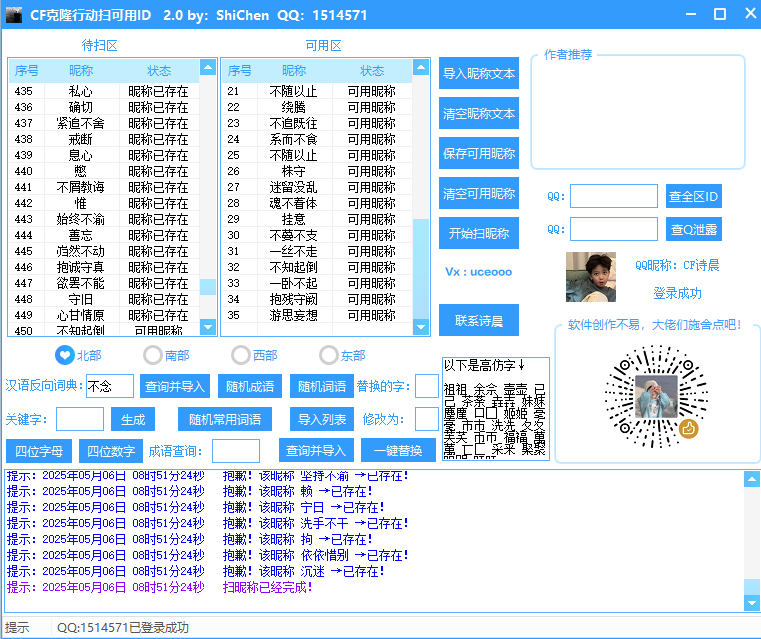Viewport: 761px width, 639px height.
Task: Click 昵称 column header in 待扫区
Action: tap(81, 71)
